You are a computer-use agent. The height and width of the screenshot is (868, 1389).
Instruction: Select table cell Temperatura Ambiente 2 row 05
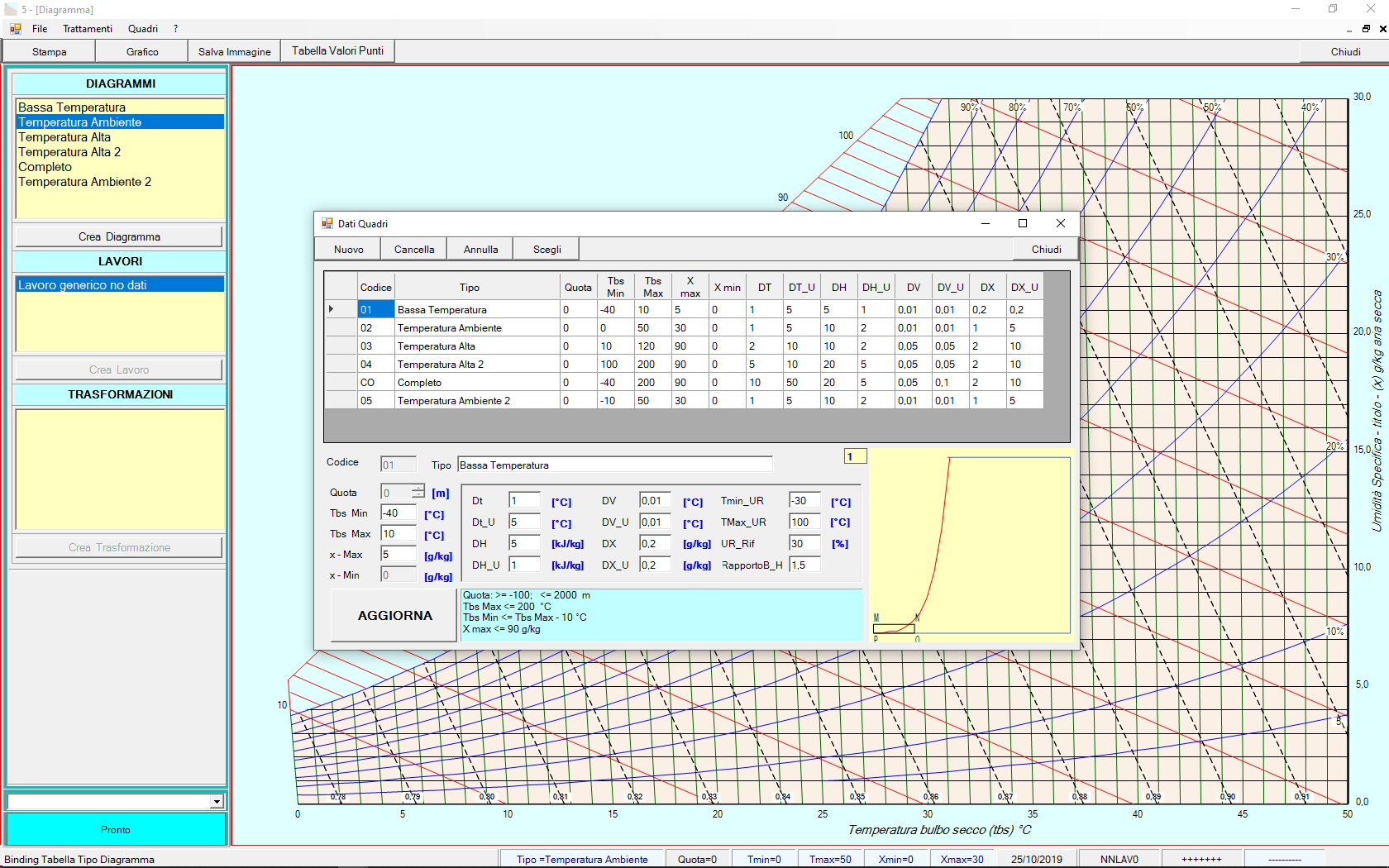[x=477, y=401]
